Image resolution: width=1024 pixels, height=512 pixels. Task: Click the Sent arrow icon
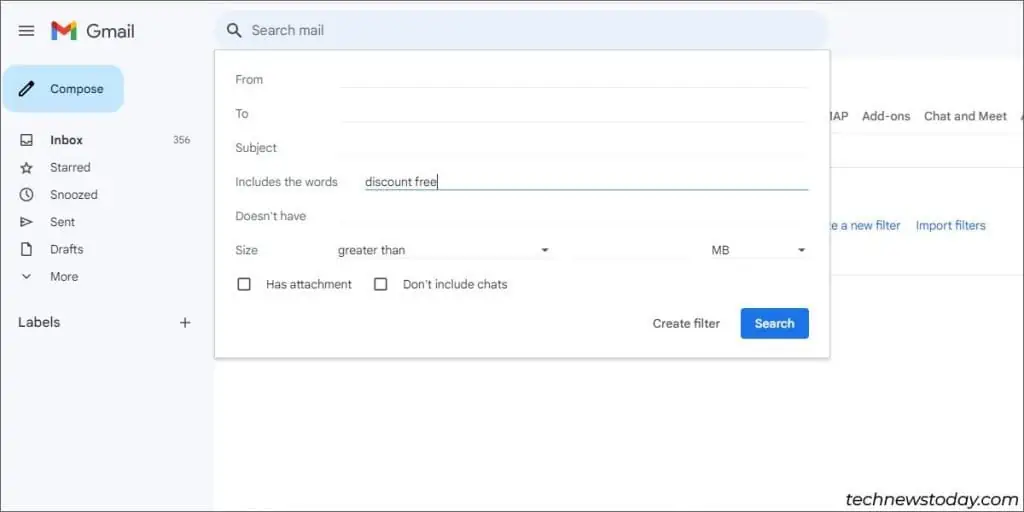26,222
